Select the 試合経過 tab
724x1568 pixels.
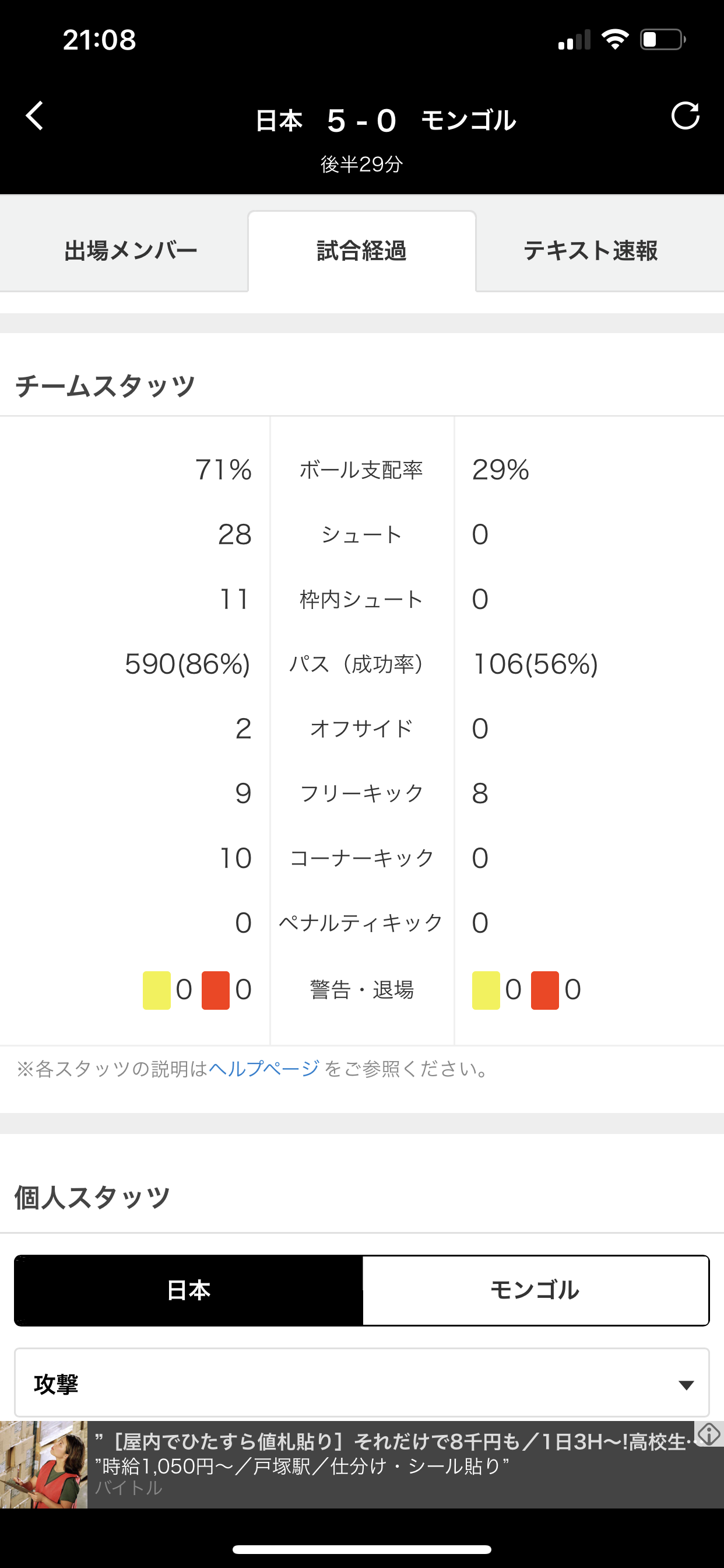(x=362, y=251)
